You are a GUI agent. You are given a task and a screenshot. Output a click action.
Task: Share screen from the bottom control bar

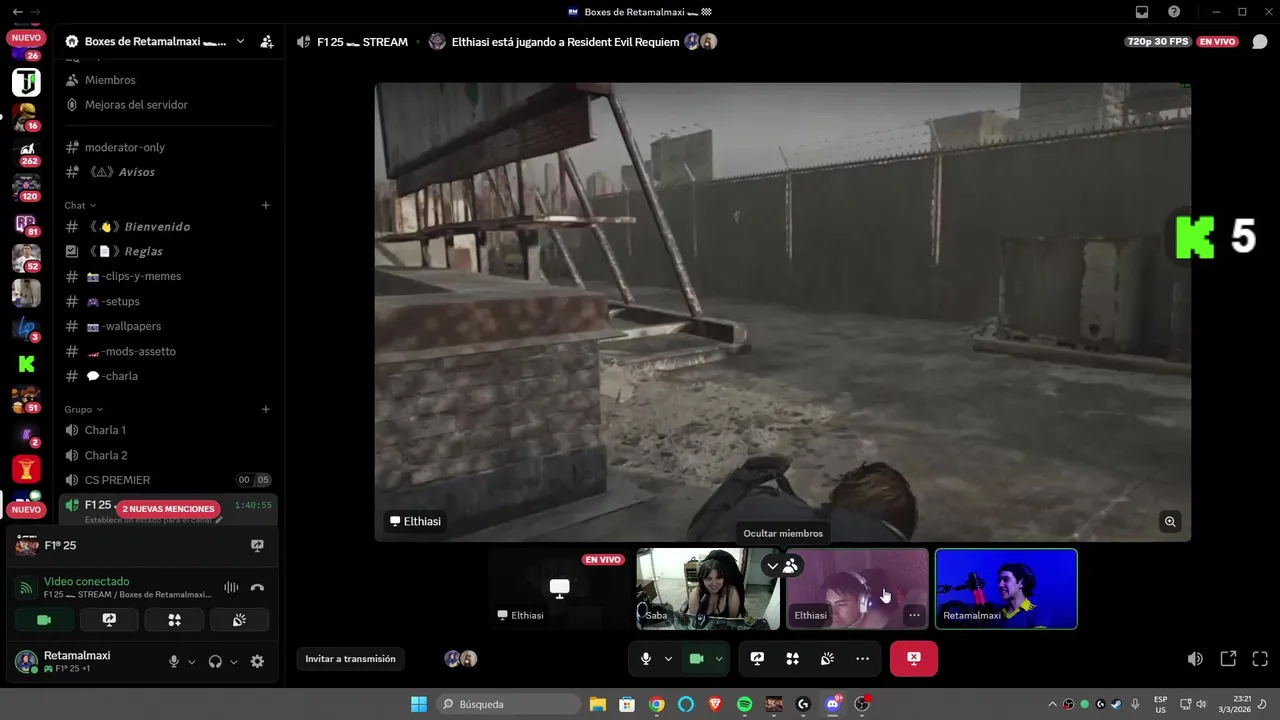[757, 659]
